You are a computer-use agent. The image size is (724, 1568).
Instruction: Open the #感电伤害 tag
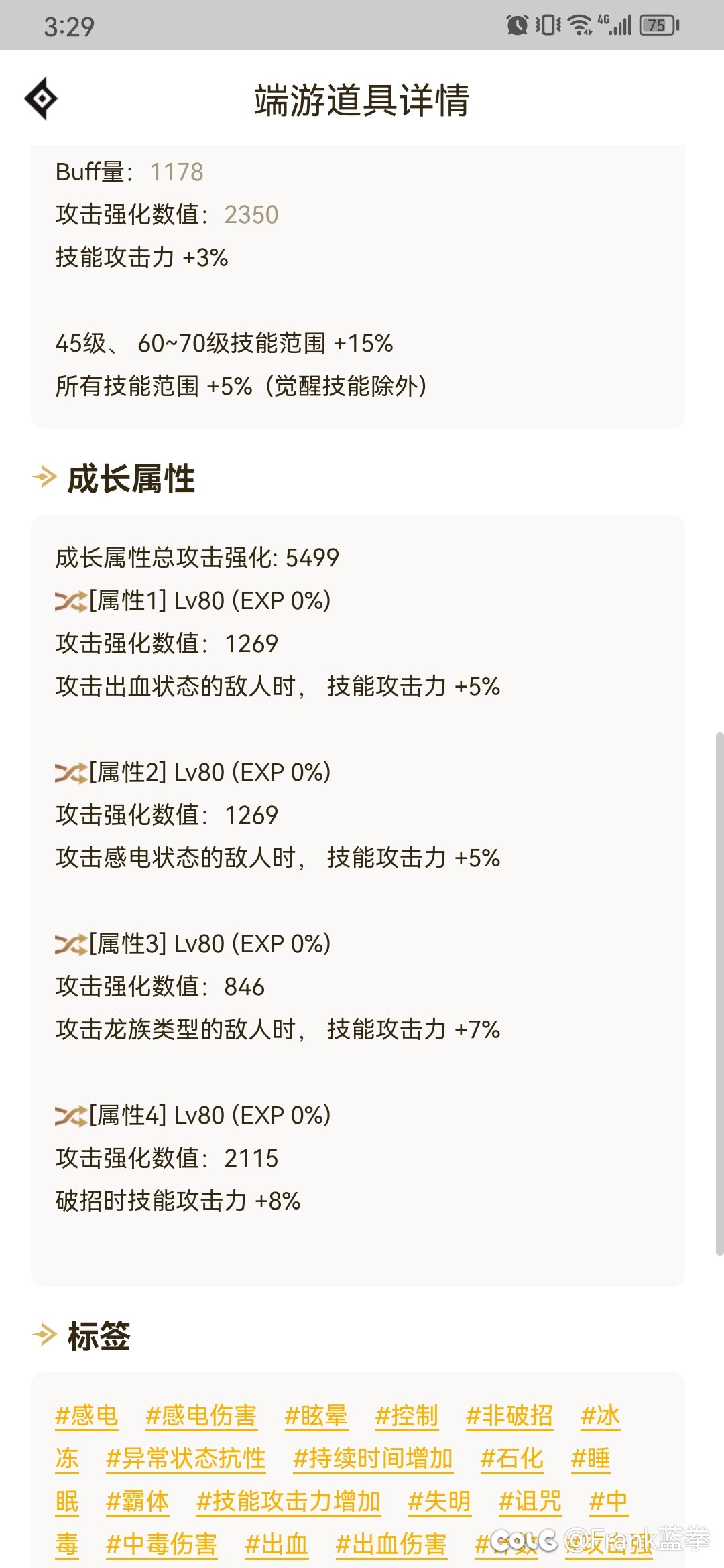click(x=202, y=1415)
